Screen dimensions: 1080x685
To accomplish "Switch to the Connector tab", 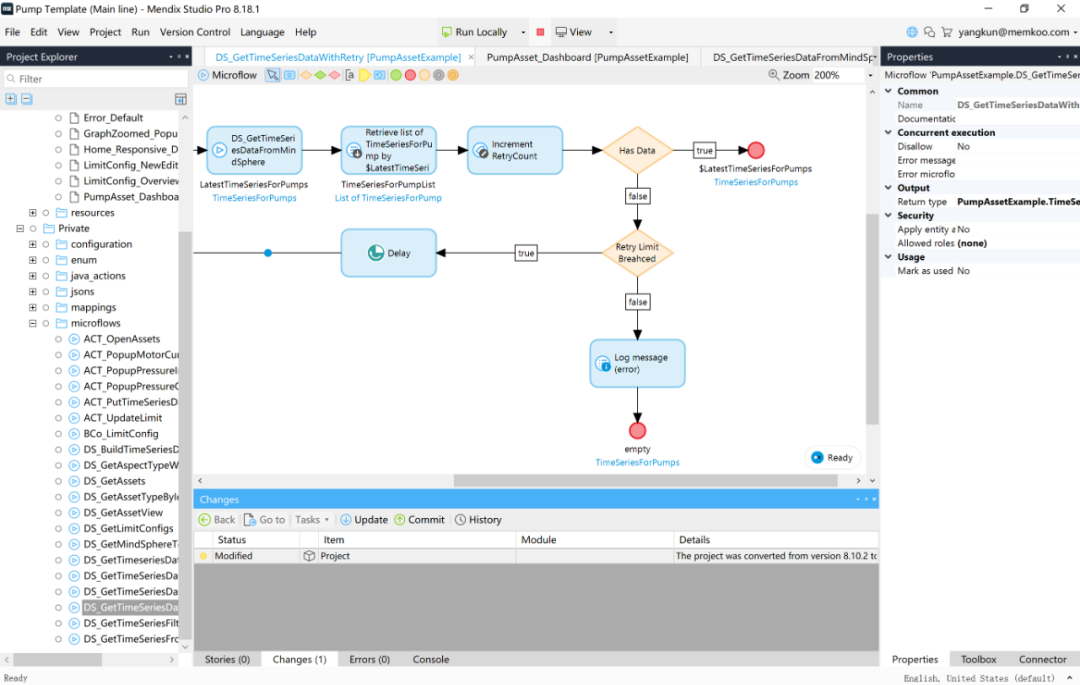I will [x=1043, y=660].
